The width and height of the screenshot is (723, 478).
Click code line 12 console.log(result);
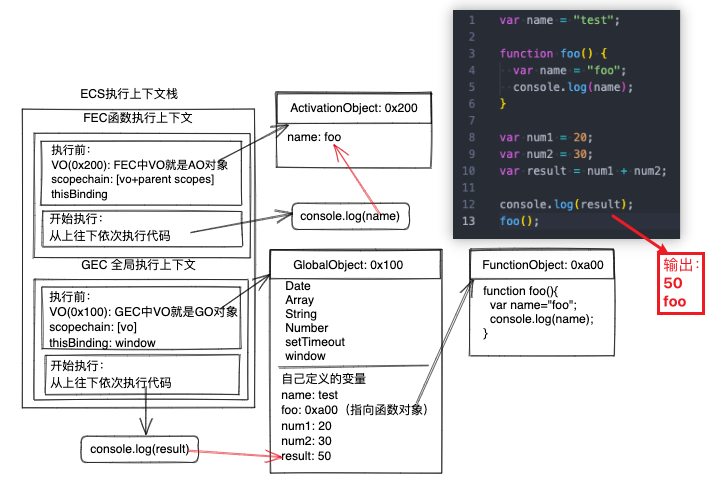pyautogui.click(x=566, y=204)
